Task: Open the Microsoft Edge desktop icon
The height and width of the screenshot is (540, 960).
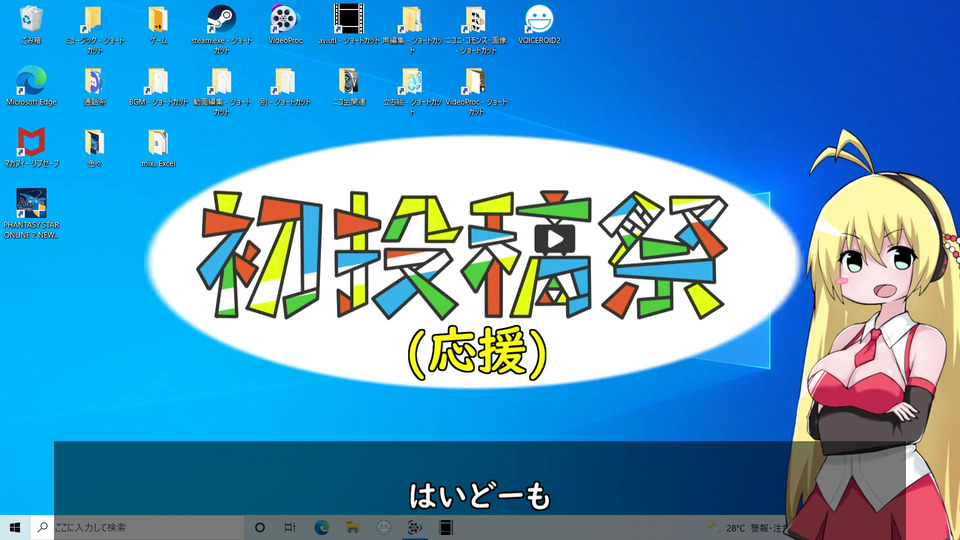Action: tap(31, 81)
